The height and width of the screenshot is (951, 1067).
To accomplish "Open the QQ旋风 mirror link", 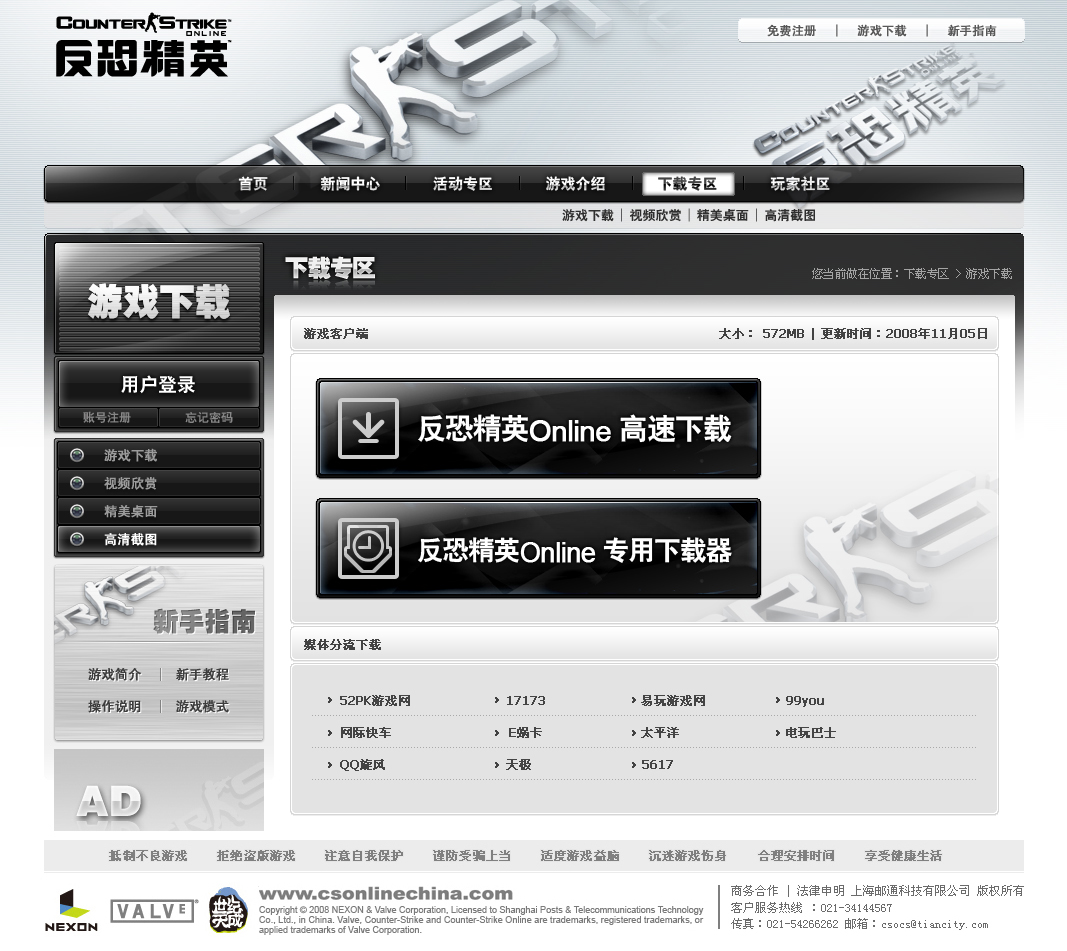I will tap(362, 765).
